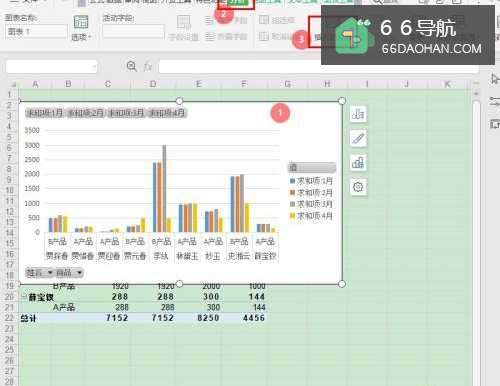Collapse the 薛宝钗 row group
Image resolution: width=500 pixels, height=386 pixels.
pyautogui.click(x=23, y=297)
